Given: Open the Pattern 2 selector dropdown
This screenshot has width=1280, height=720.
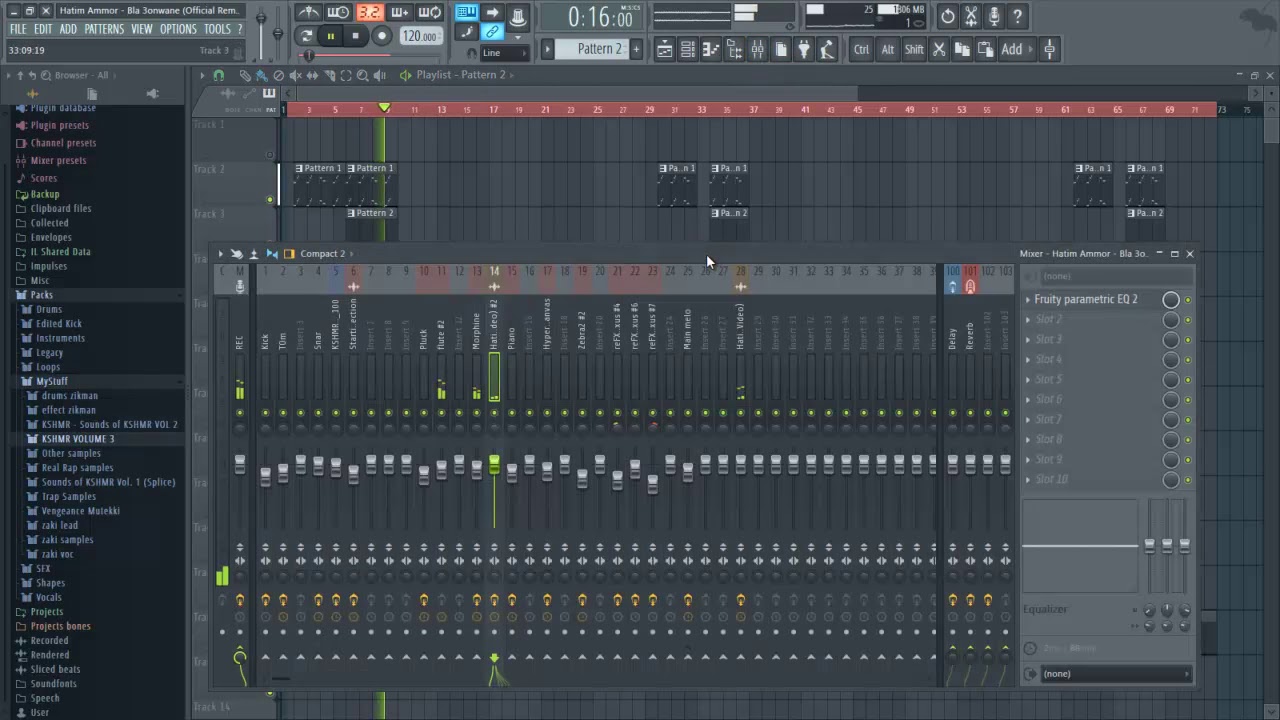Looking at the screenshot, I should (x=590, y=49).
